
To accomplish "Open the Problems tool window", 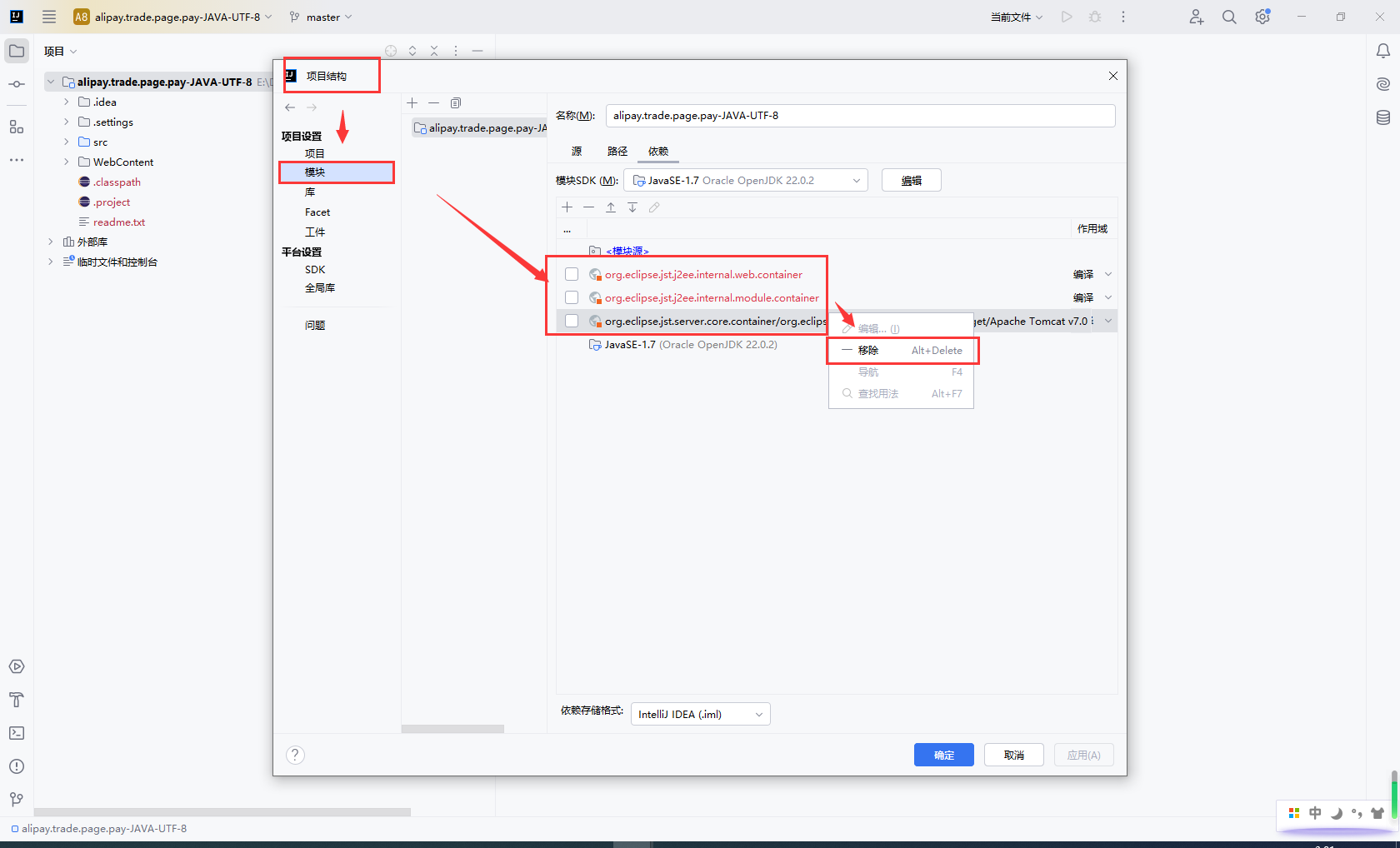I will click(17, 766).
